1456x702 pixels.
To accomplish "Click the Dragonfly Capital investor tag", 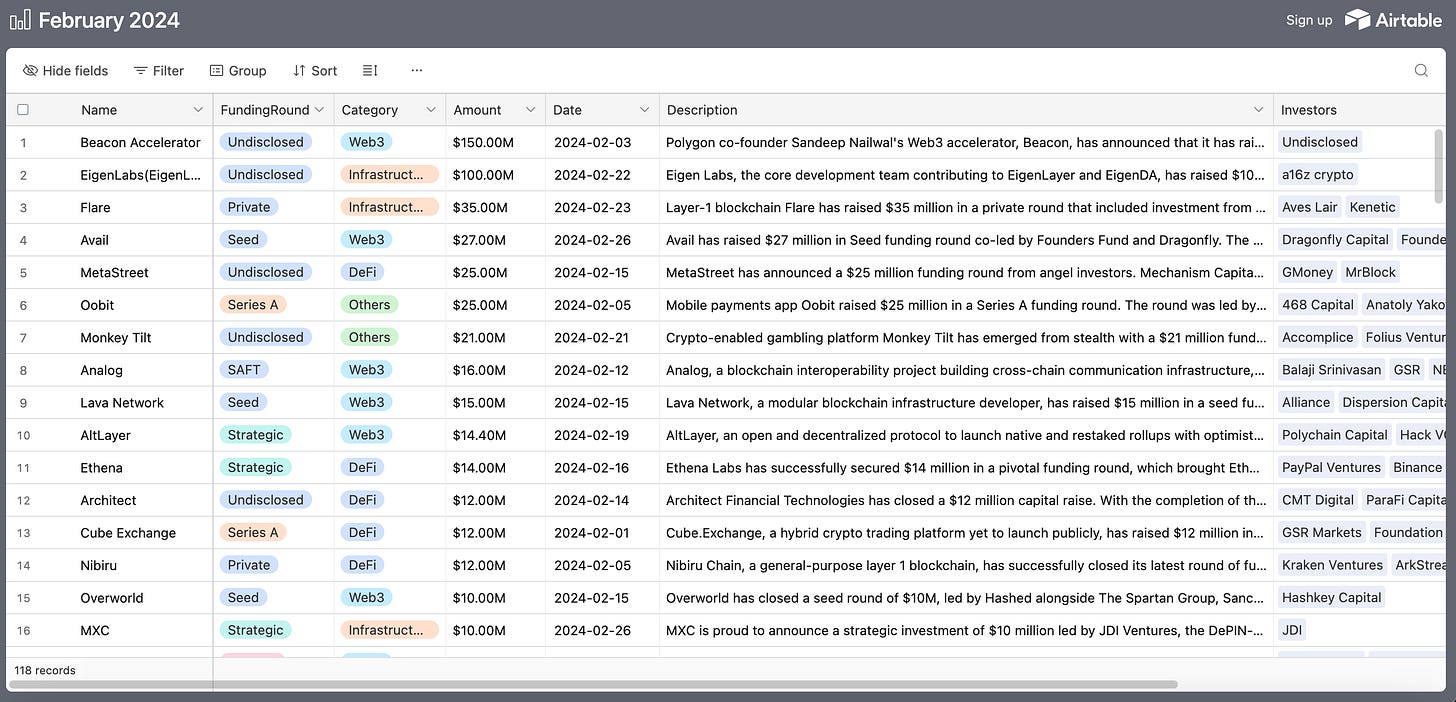I will pos(1335,239).
